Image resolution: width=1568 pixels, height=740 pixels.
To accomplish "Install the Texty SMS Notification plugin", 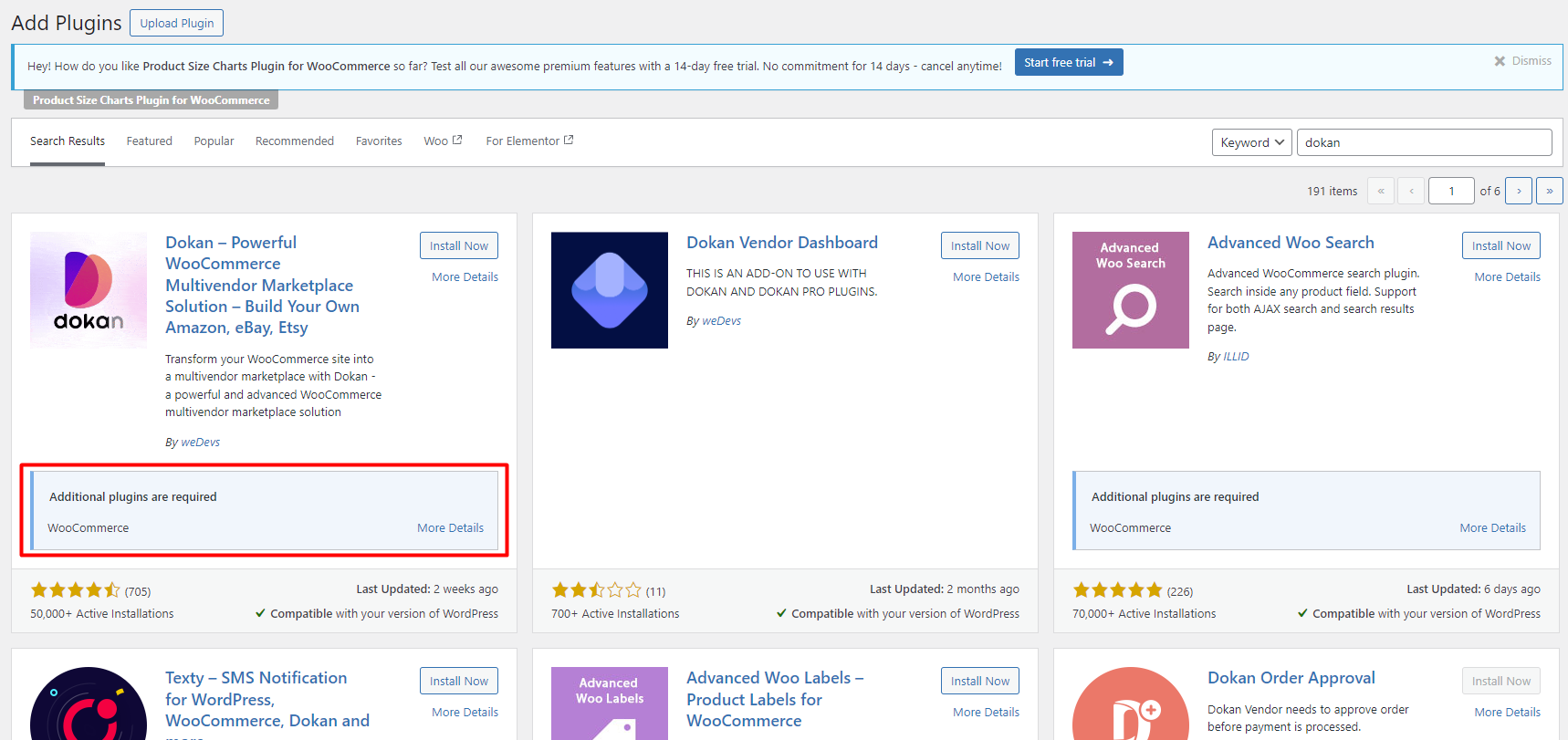I will (x=459, y=681).
